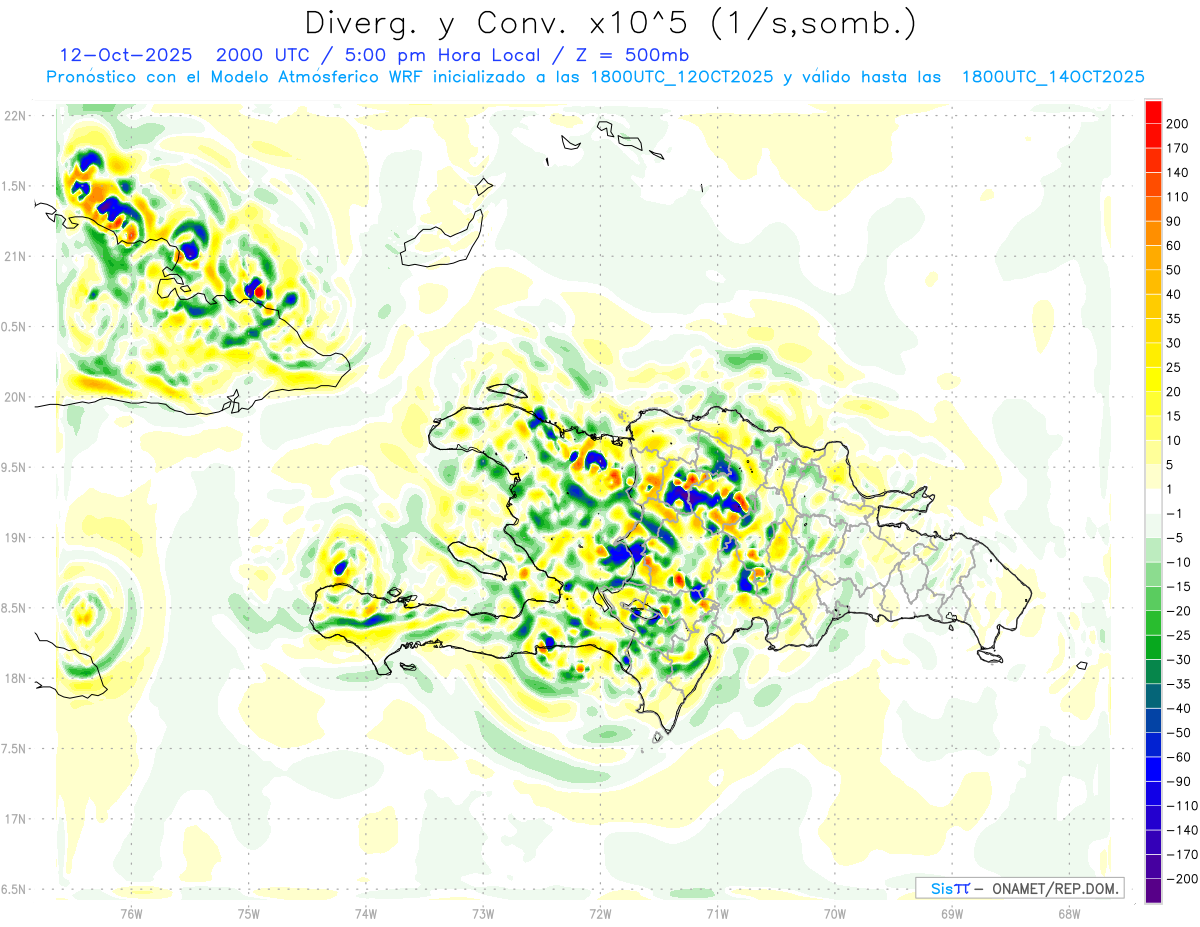Click the legend value "-60"
The width and height of the screenshot is (1200, 927).
[x=1179, y=757]
